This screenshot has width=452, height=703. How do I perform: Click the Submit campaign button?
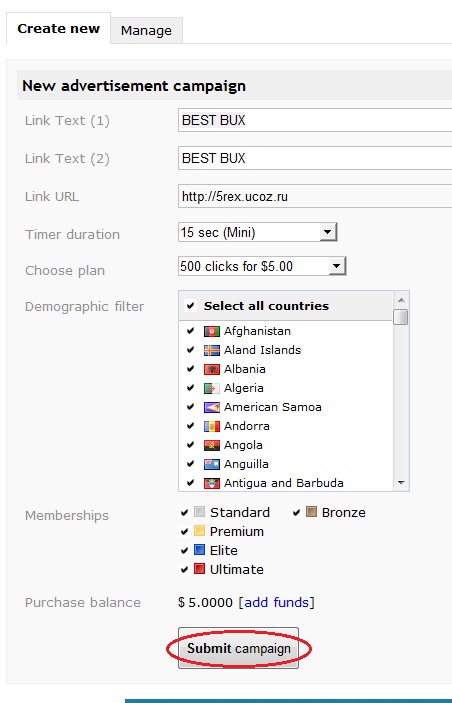[239, 648]
